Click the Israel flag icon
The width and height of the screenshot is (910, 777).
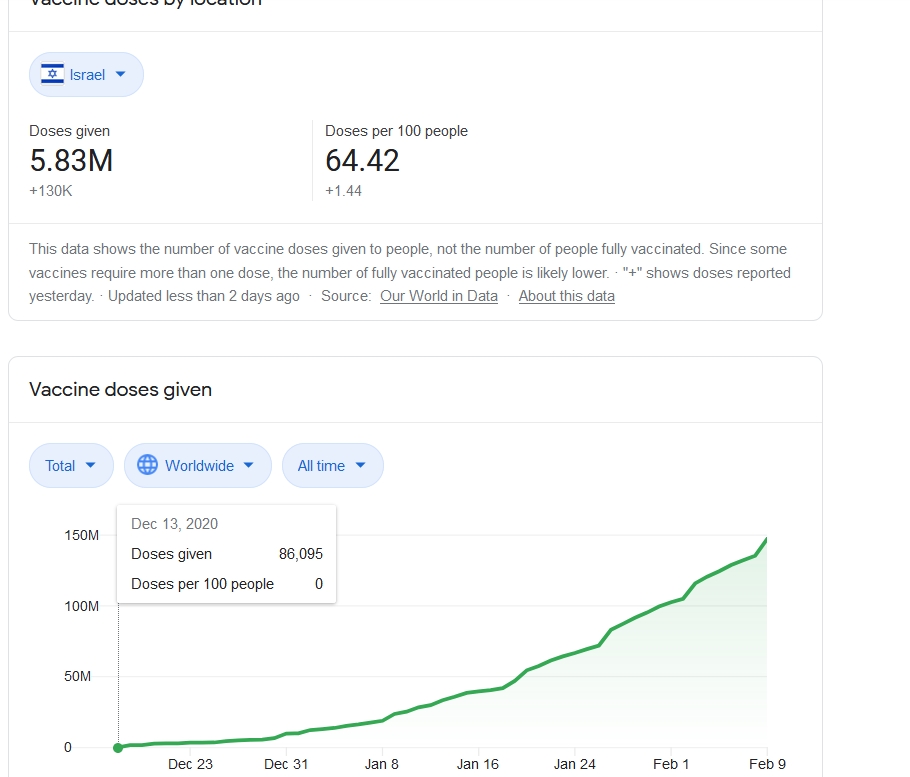tap(52, 74)
